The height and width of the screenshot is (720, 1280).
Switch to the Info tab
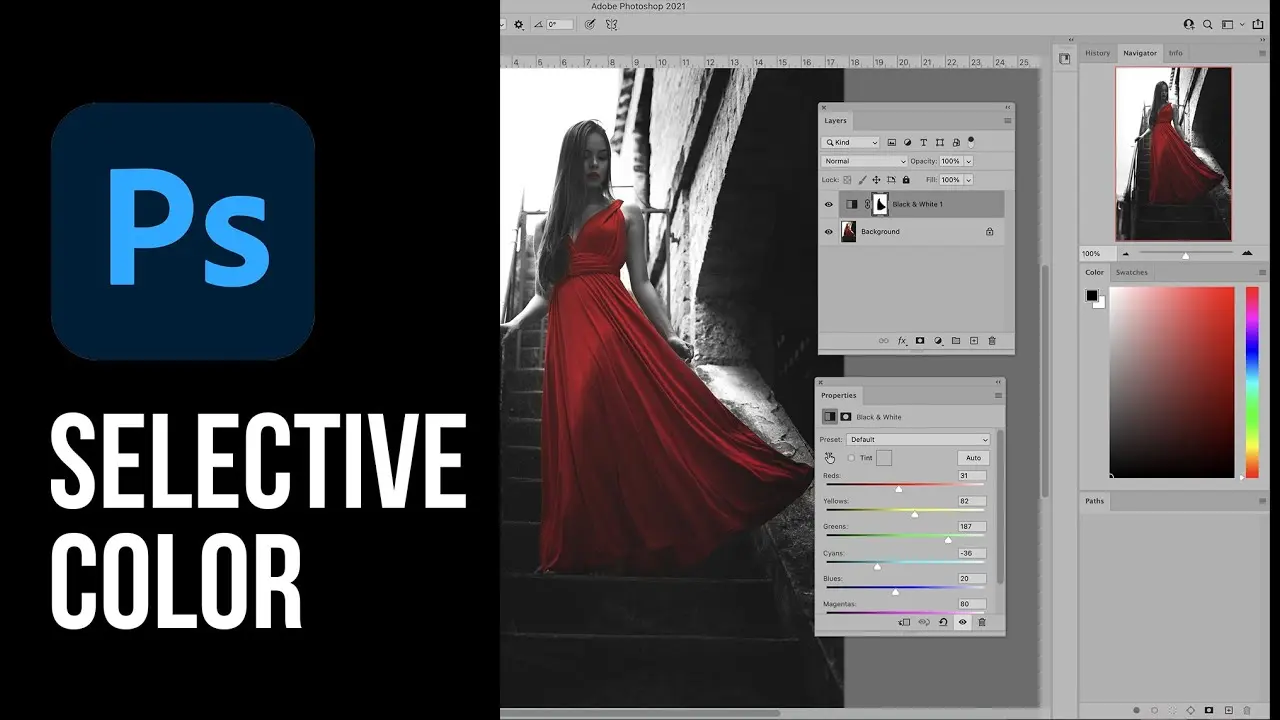pyautogui.click(x=1176, y=53)
